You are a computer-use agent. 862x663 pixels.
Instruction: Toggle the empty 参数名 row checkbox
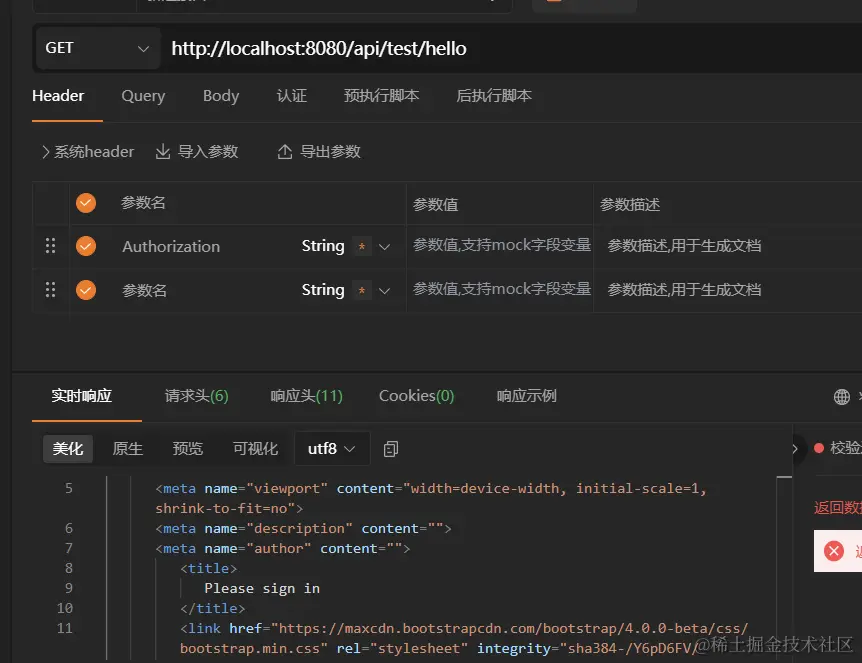86,290
